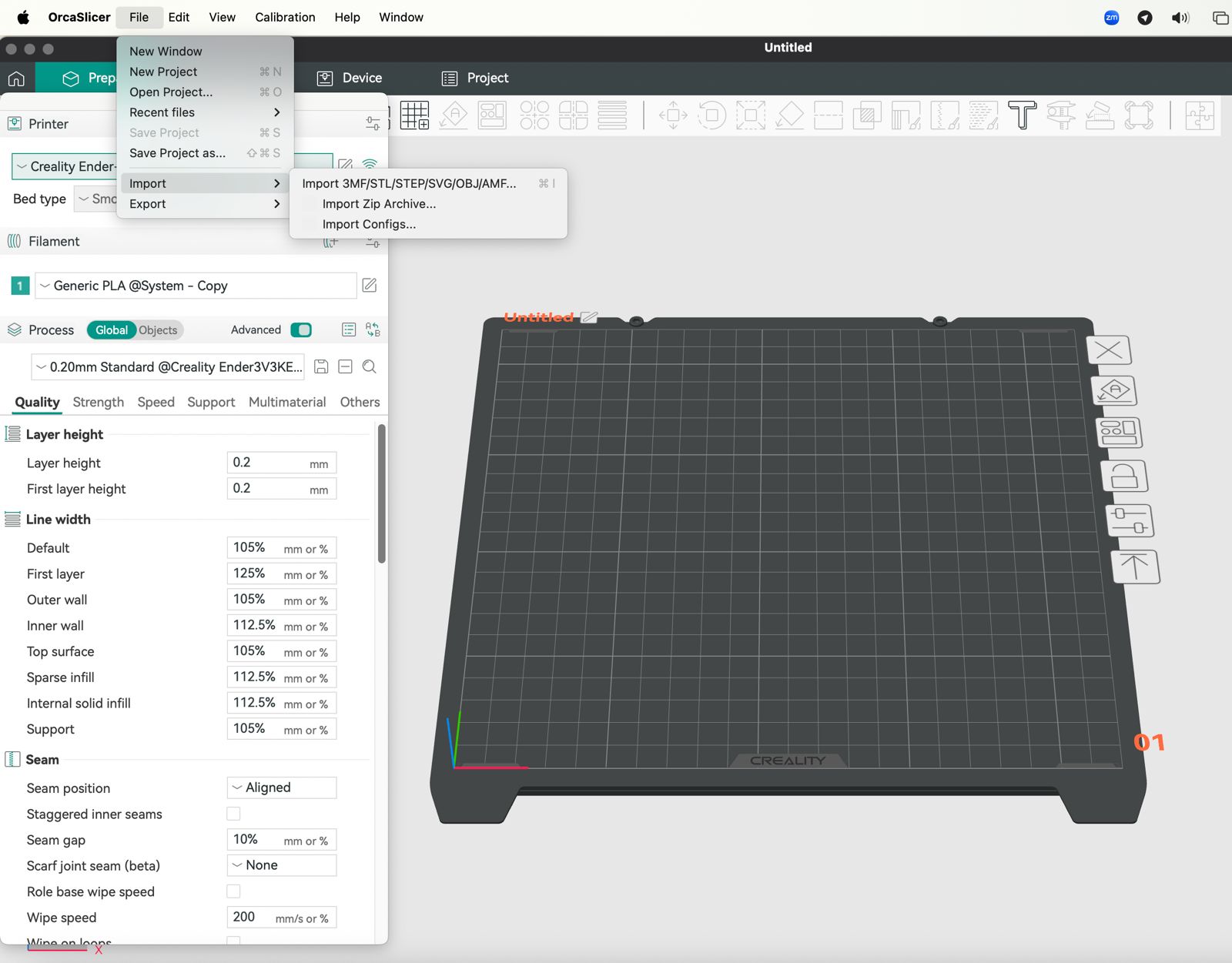Select the Text shape tool in toolbar
1232x963 pixels.
tap(1022, 115)
